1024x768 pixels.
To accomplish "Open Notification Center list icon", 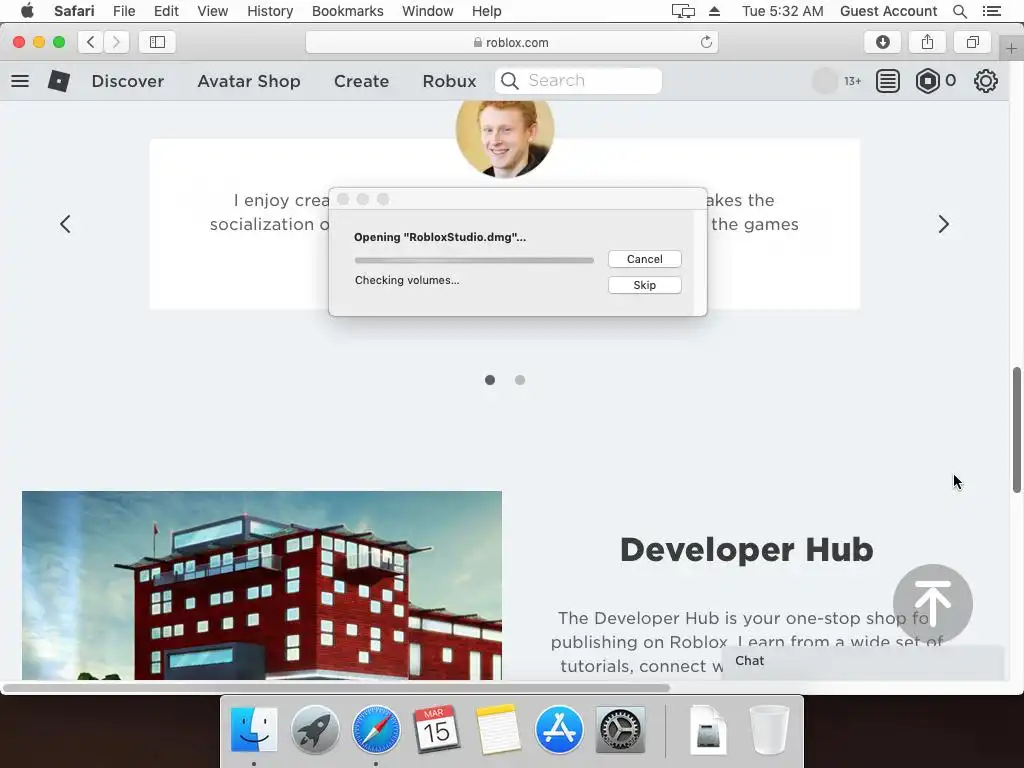I will (x=991, y=11).
